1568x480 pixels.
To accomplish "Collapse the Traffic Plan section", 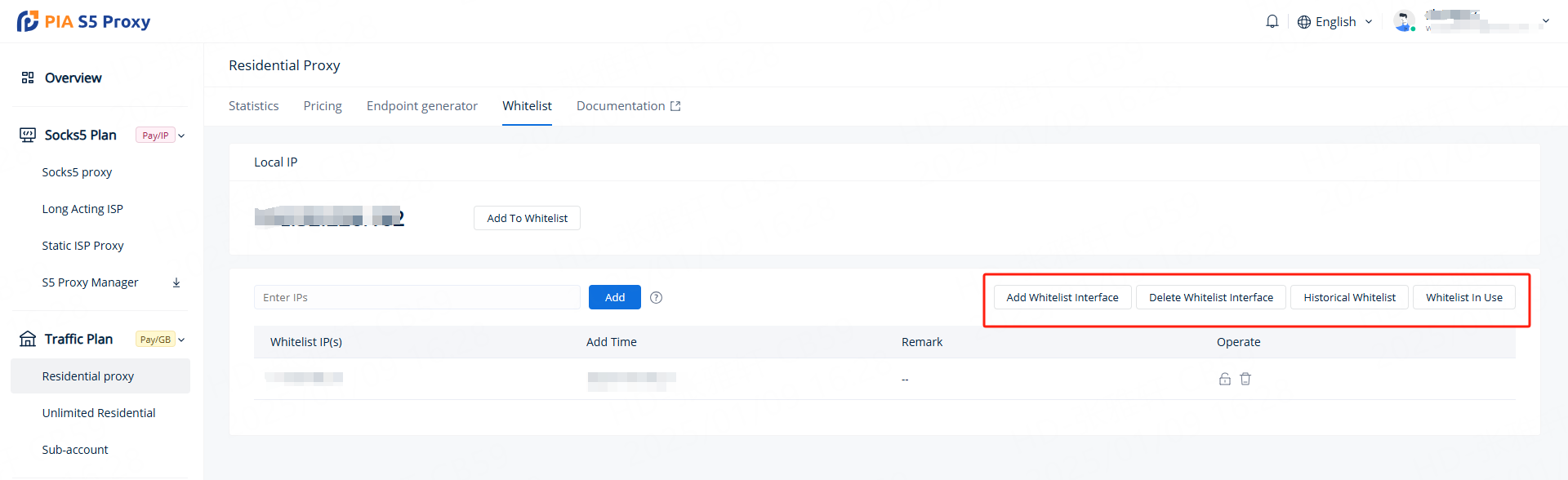I will click(x=181, y=340).
